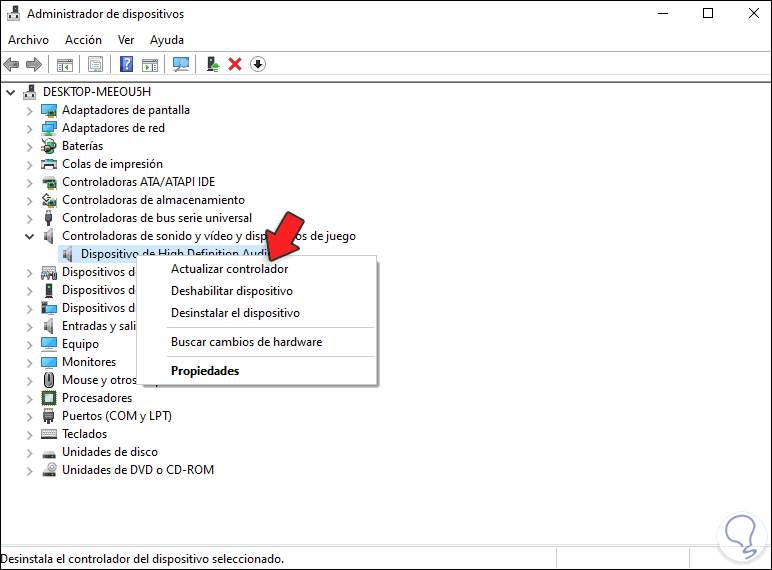
Task: Click the Baterías battery icon
Action: click(x=49, y=146)
